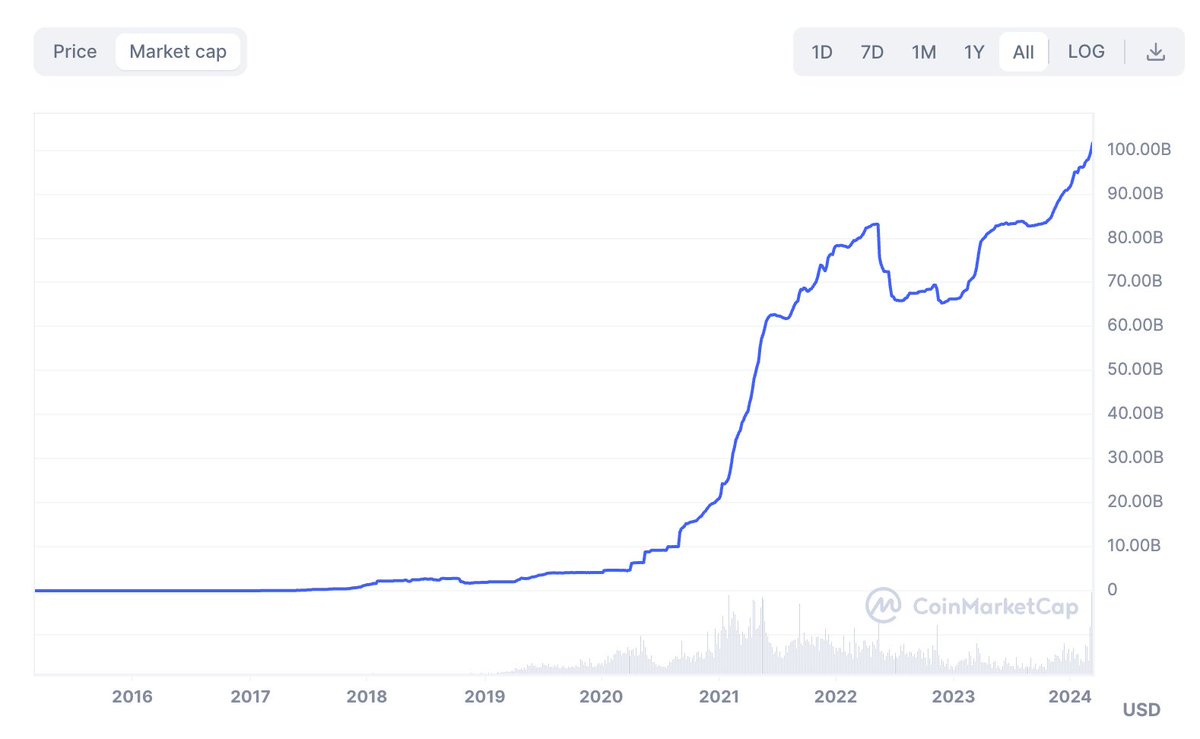Click the 0 value axis label
Screen dimensions: 1200x739
(1110, 589)
